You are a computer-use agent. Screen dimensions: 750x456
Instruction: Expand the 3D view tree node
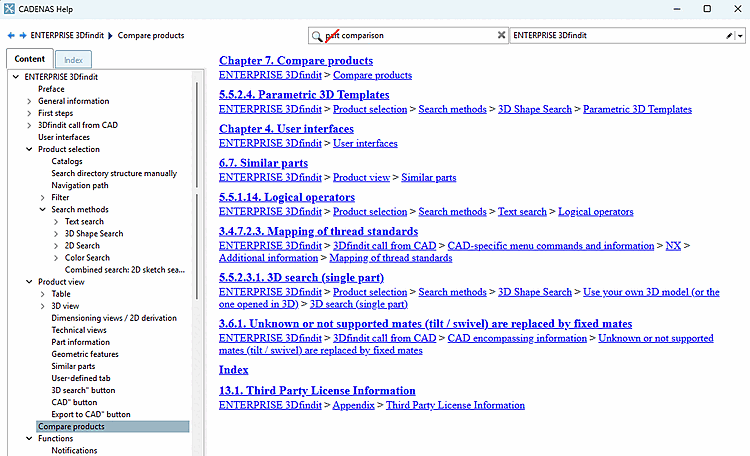[43, 306]
